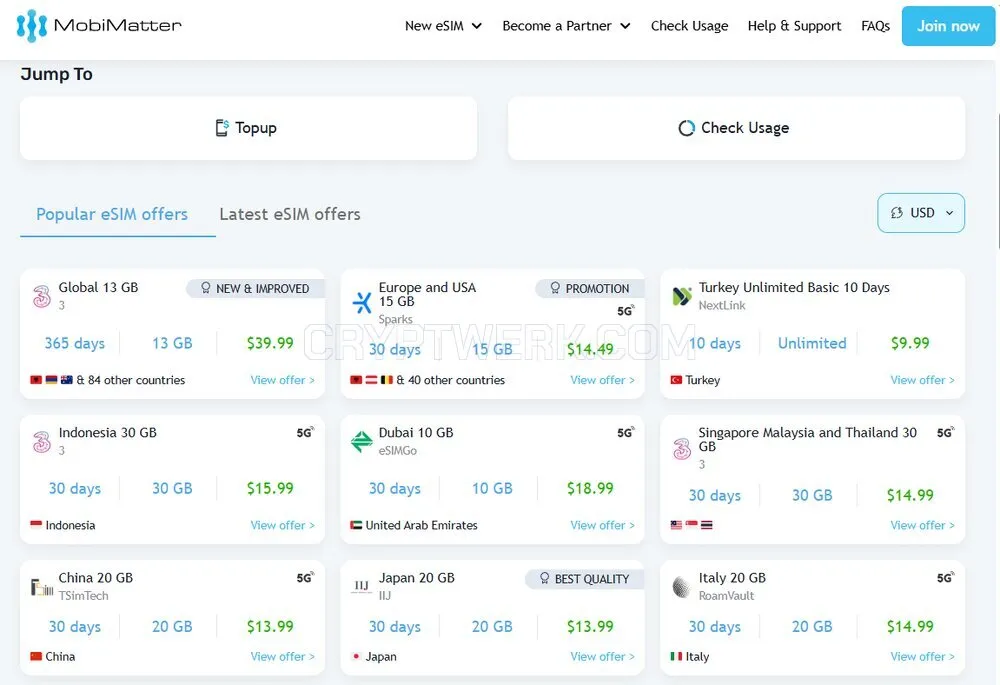Click the 5G badge on China 20 GB
Screen dimensions: 1000x685
point(305,578)
